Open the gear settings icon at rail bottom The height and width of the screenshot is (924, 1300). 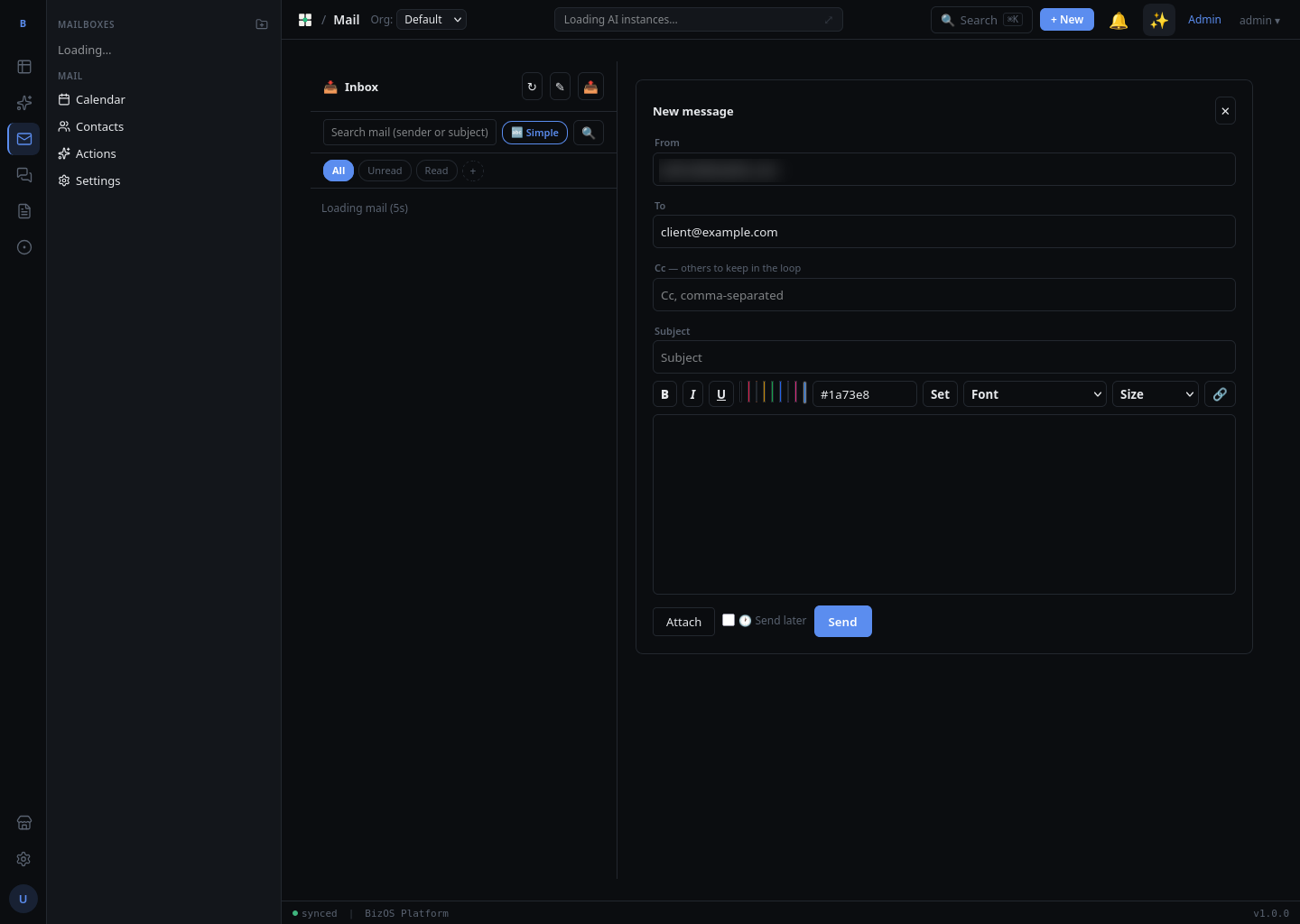24,859
